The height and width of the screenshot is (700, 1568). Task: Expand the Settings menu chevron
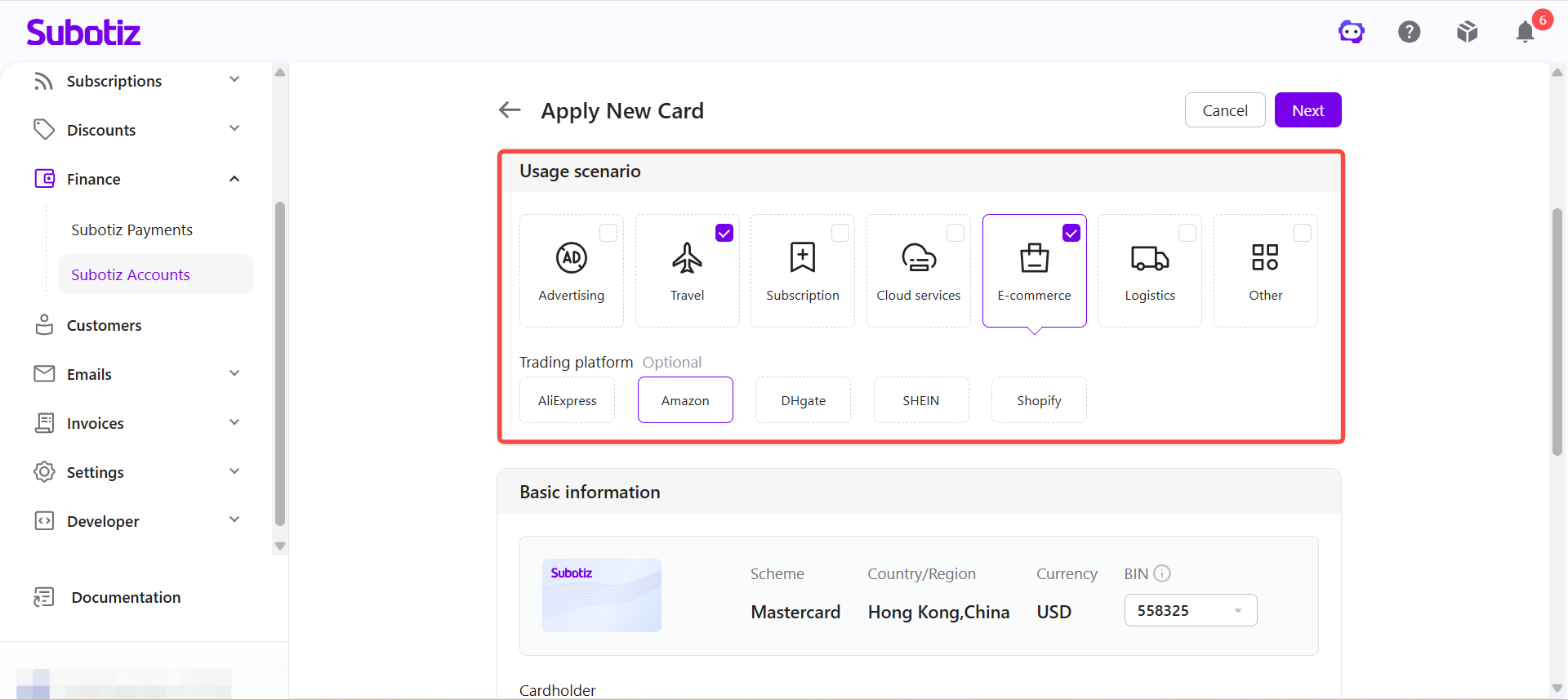point(234,471)
